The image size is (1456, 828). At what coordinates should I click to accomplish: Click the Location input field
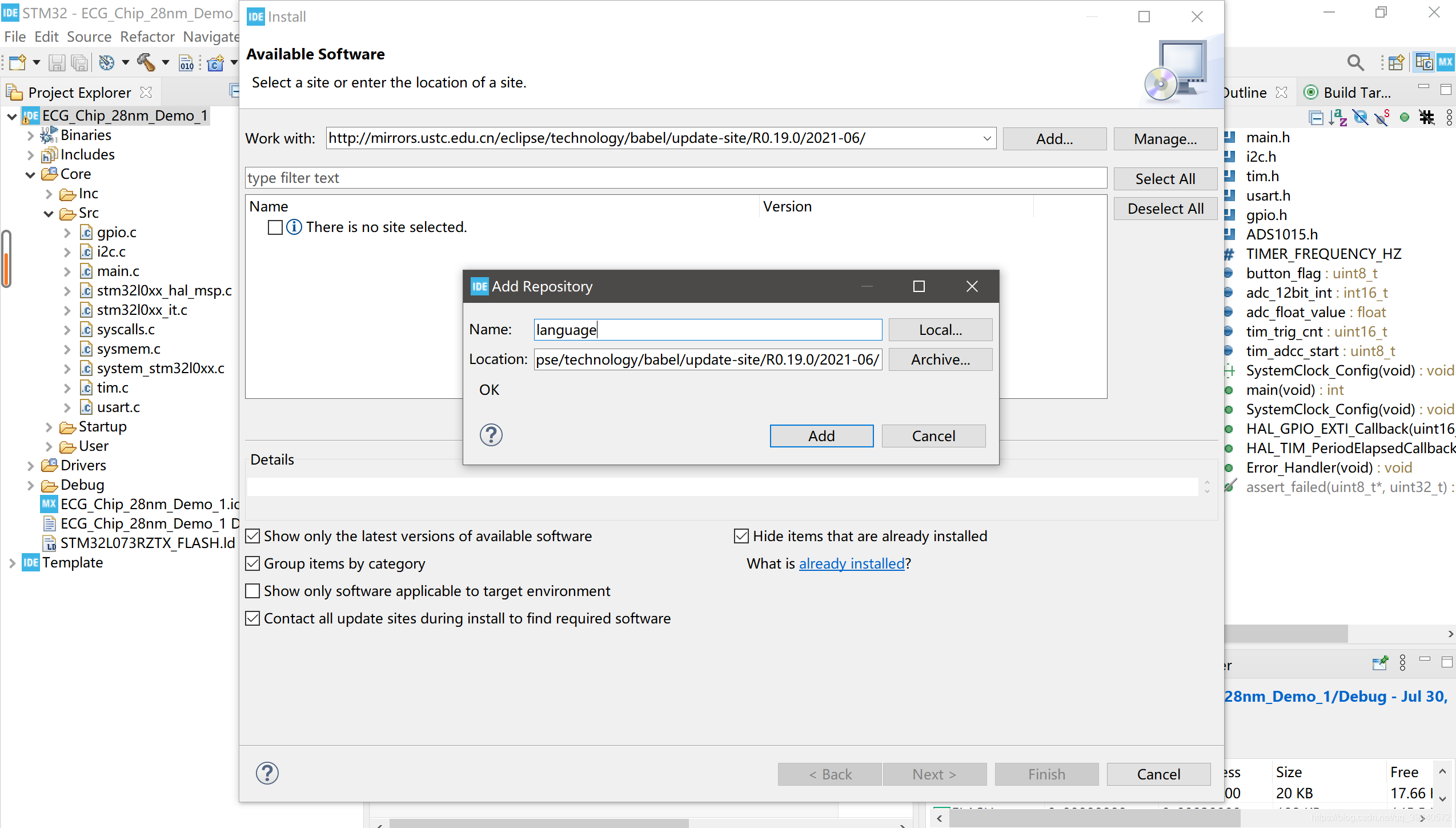click(x=707, y=359)
